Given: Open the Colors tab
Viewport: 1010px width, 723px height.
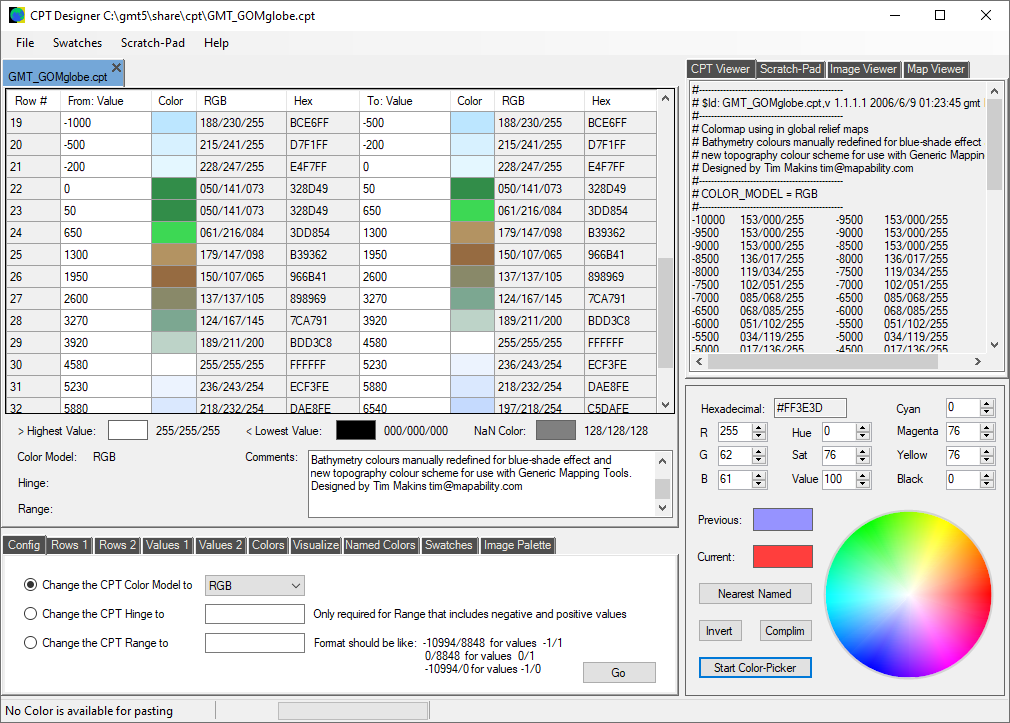Looking at the screenshot, I should point(268,545).
